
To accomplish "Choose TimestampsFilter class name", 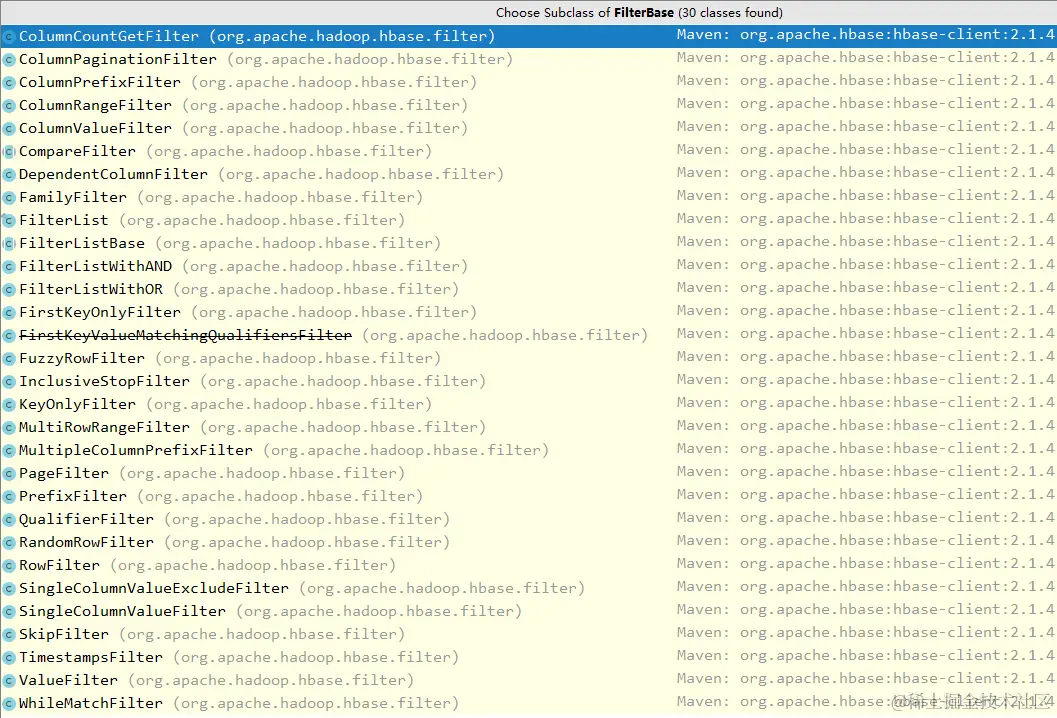I will tap(91, 657).
